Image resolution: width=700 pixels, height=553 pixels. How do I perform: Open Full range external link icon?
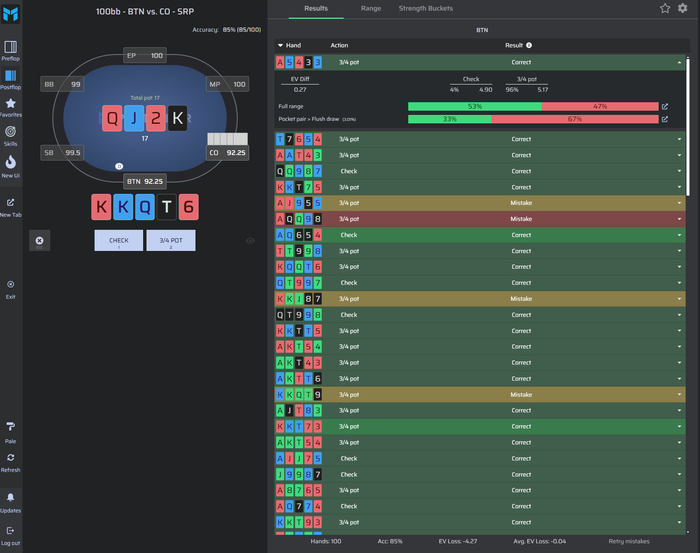pos(665,106)
